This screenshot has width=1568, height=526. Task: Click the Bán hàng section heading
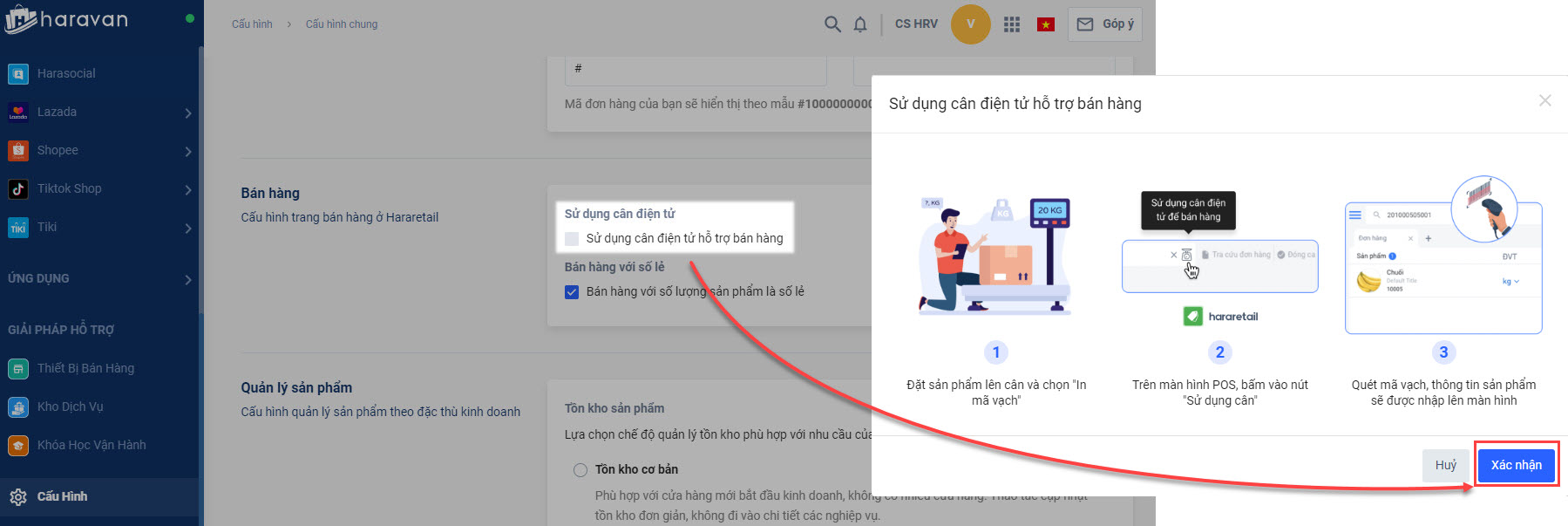click(x=270, y=193)
